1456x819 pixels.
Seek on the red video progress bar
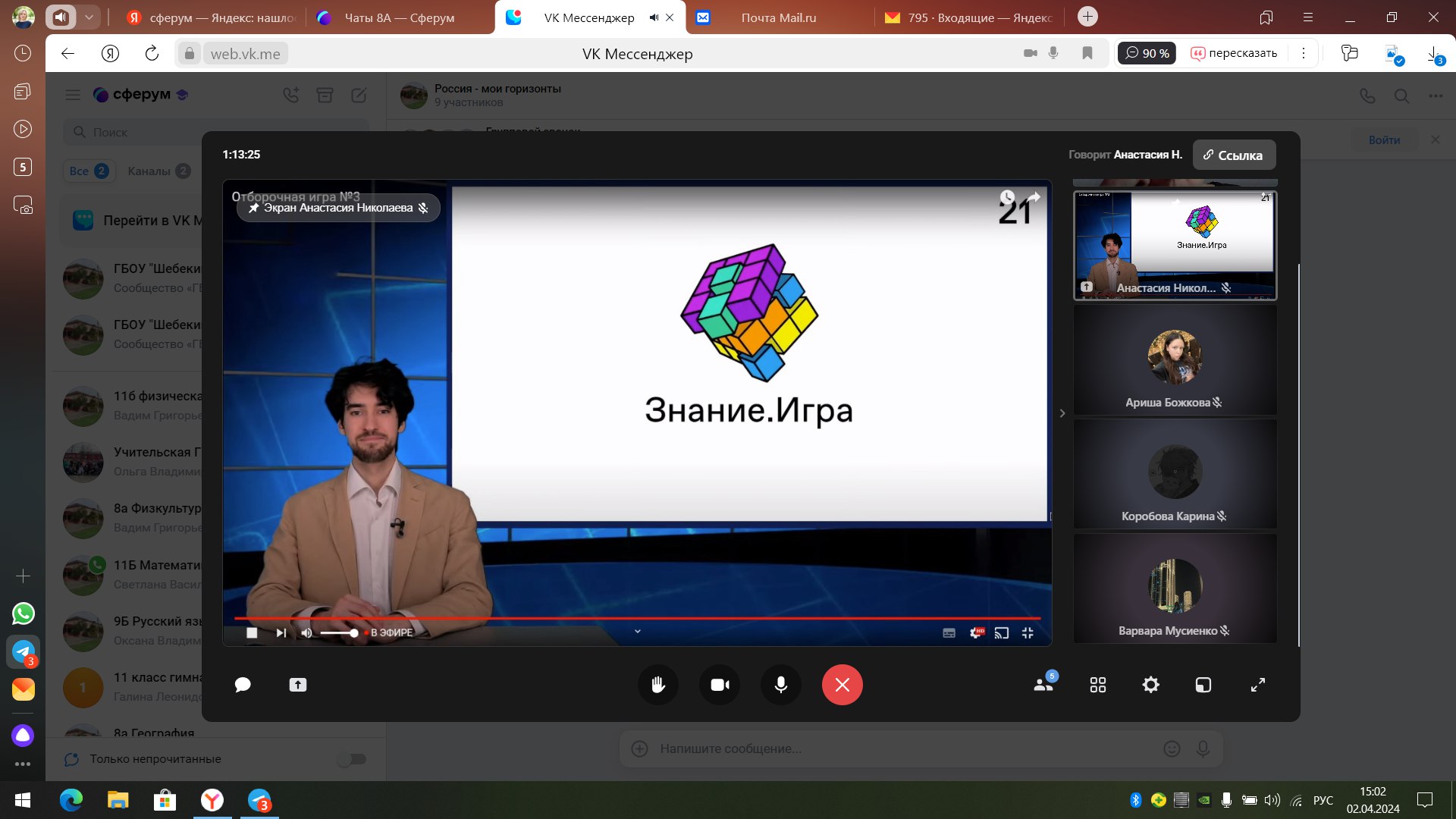pos(637,619)
